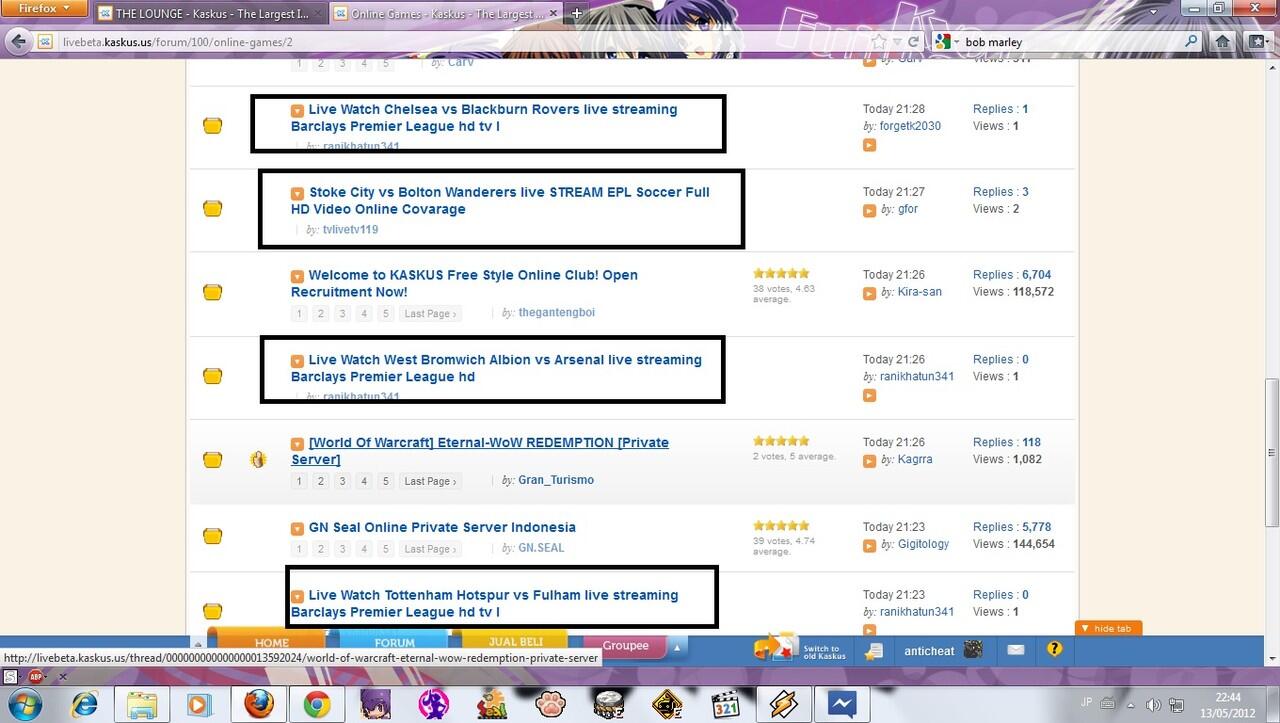
Task: Open the HOME tab in bottom bar
Action: 272,643
